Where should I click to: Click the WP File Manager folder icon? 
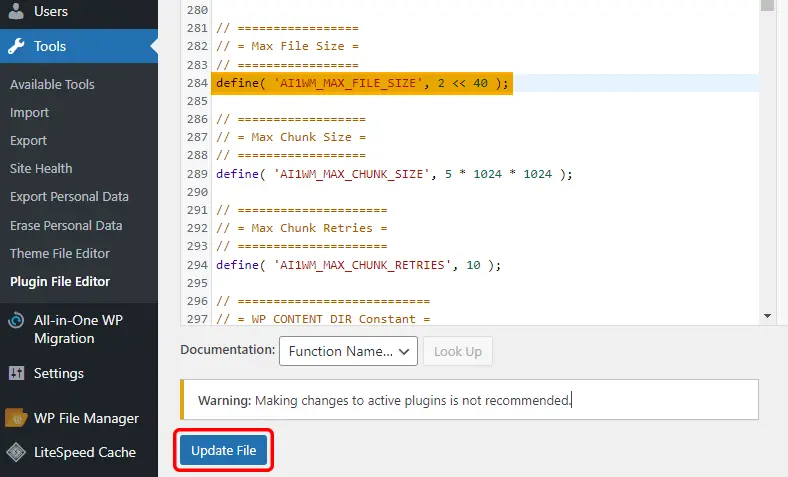[16, 418]
